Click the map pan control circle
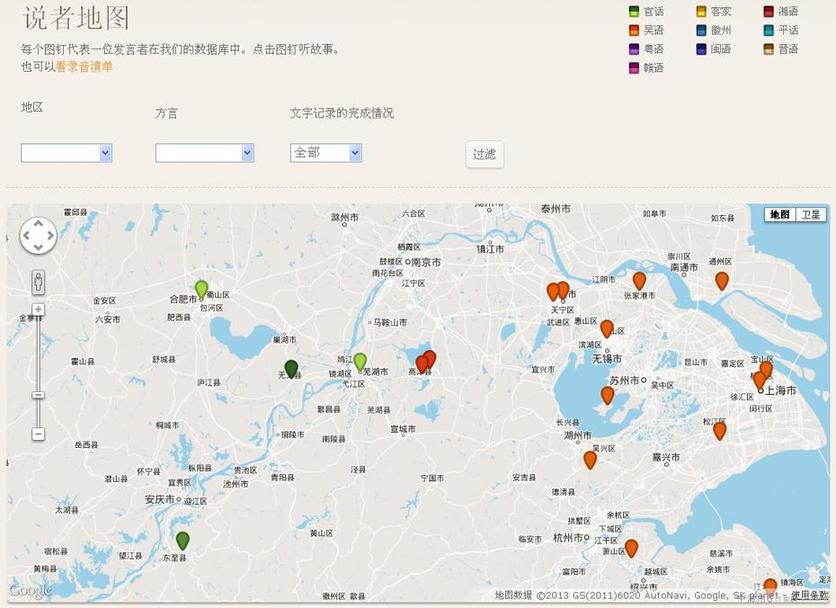This screenshot has width=836, height=608. point(38,236)
